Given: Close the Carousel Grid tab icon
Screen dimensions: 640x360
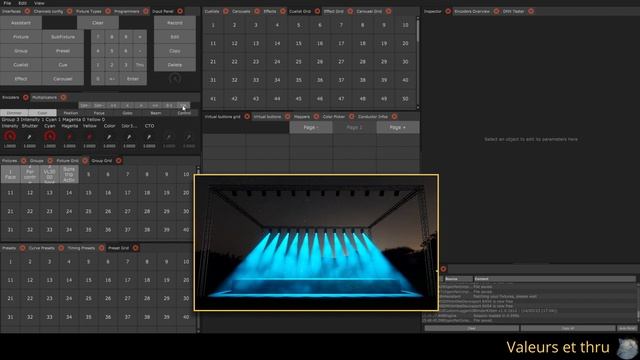Looking at the screenshot, I should coord(389,11).
